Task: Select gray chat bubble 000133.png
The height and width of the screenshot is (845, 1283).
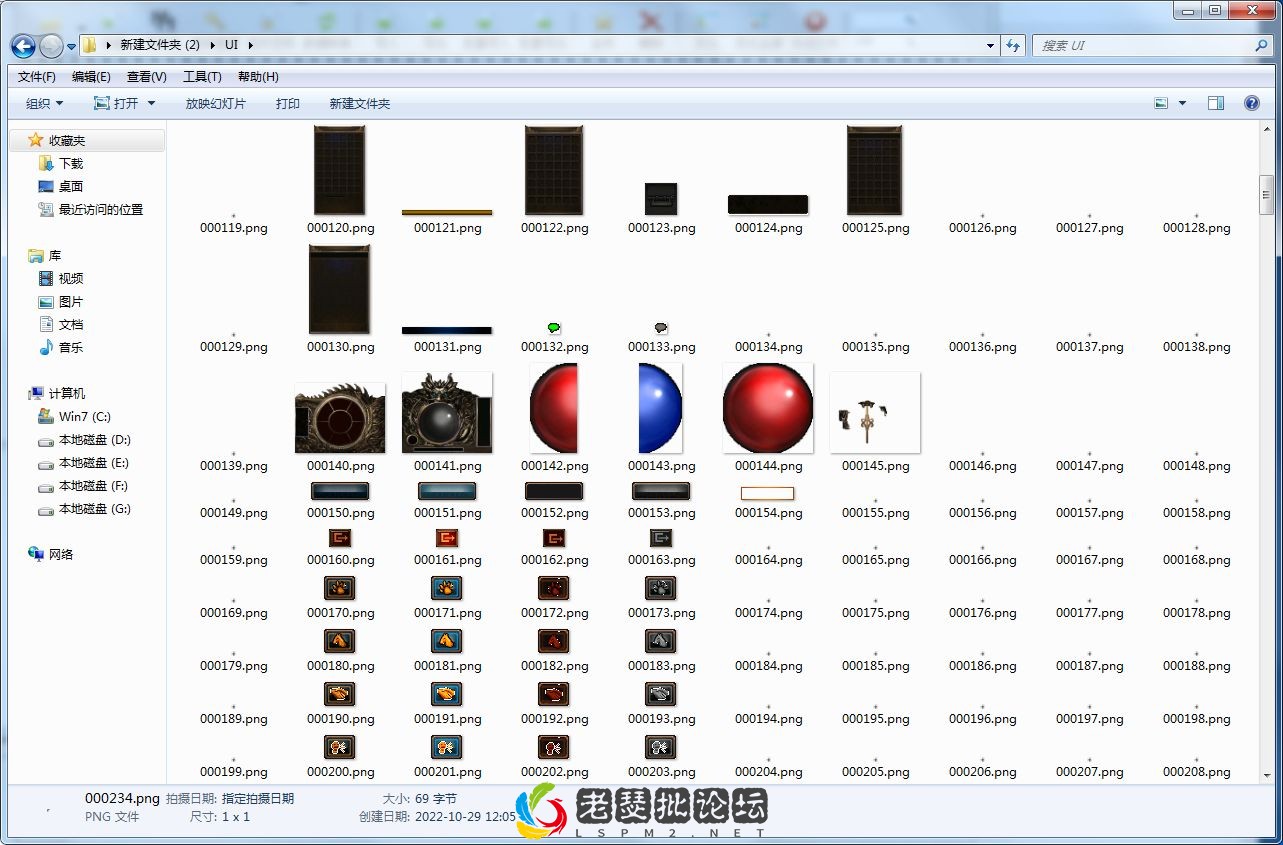Action: tap(661, 328)
